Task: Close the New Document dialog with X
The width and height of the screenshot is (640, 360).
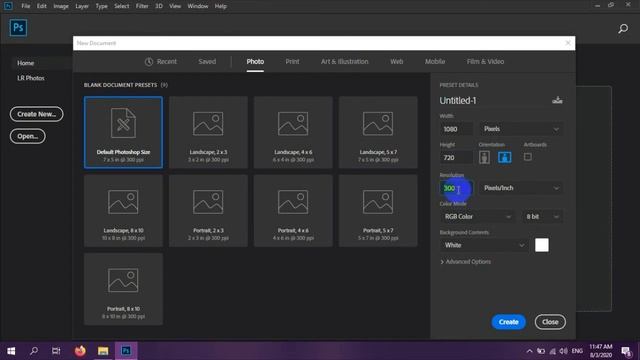Action: [x=568, y=43]
